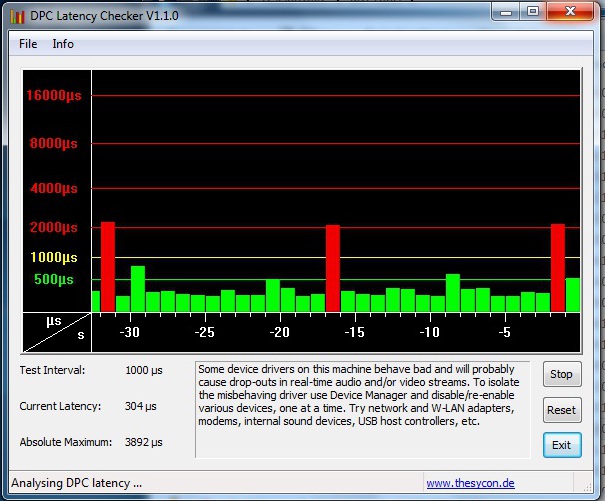Click the middle red latency spike bar
Viewport: 605px width, 501px height.
coord(333,268)
